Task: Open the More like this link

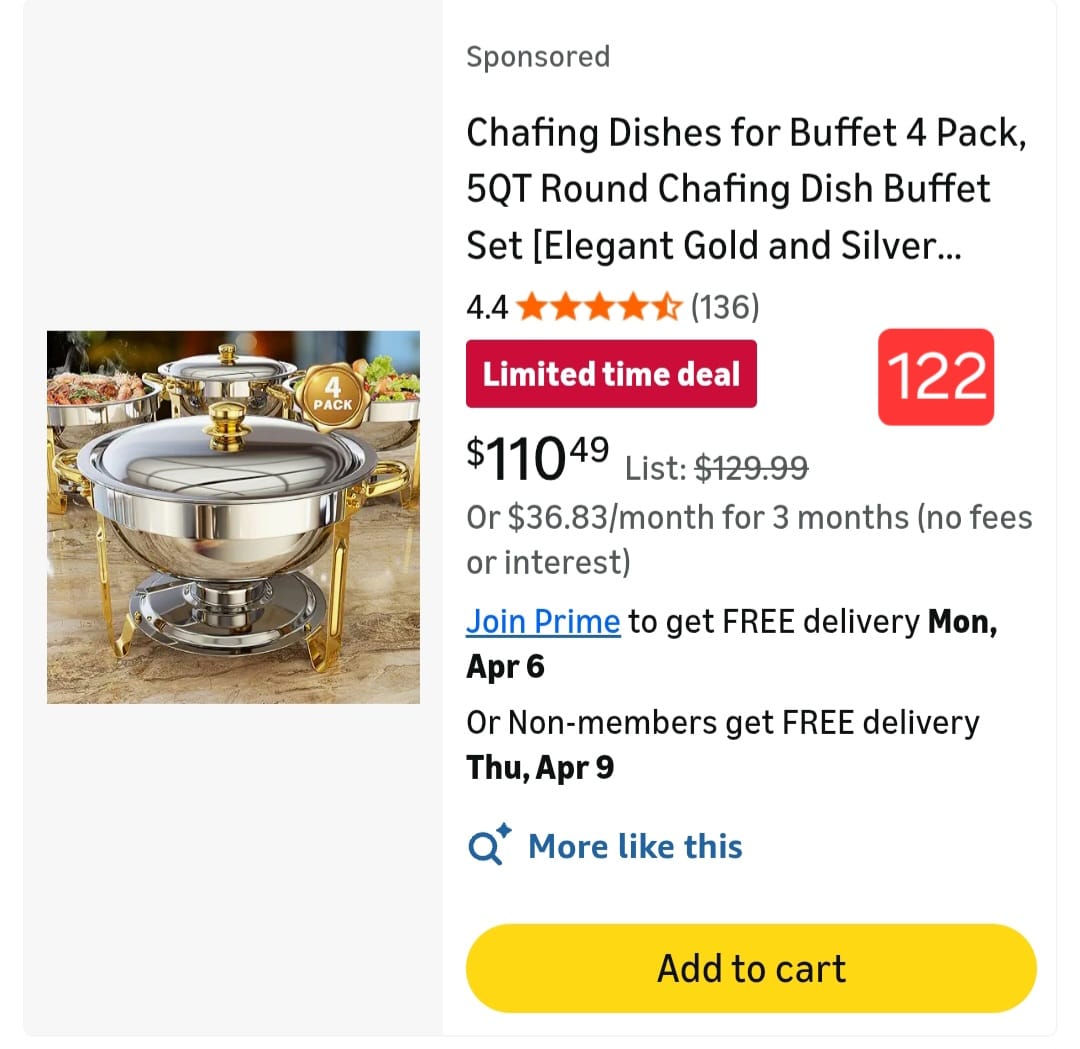Action: click(x=635, y=847)
